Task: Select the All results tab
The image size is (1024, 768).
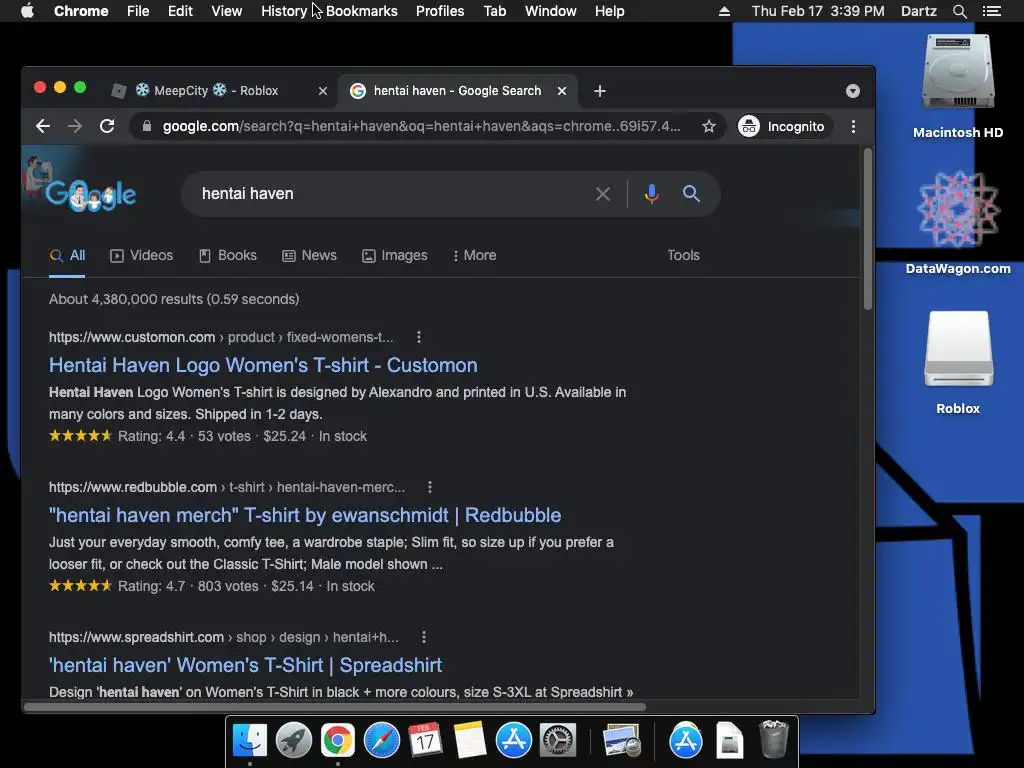Action: [67, 255]
